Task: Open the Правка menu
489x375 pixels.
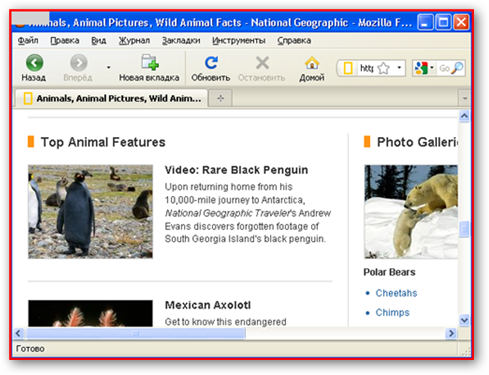Action: pos(65,41)
